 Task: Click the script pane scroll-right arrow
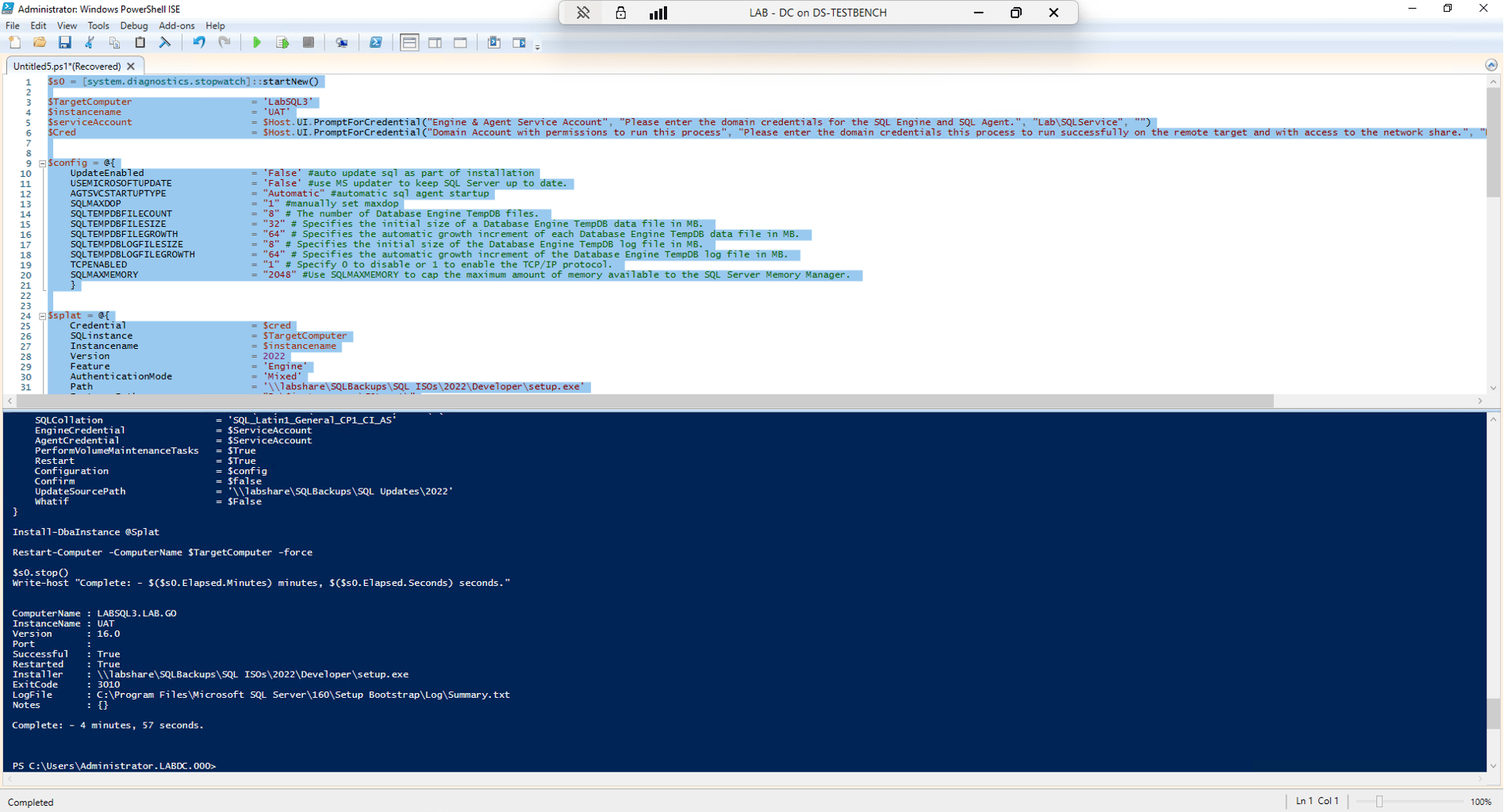tap(1480, 401)
